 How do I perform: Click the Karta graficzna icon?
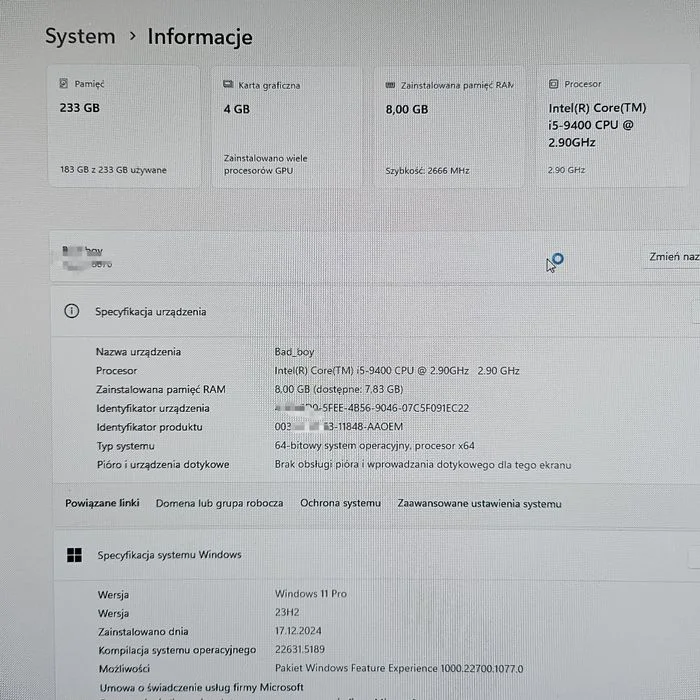coord(228,85)
